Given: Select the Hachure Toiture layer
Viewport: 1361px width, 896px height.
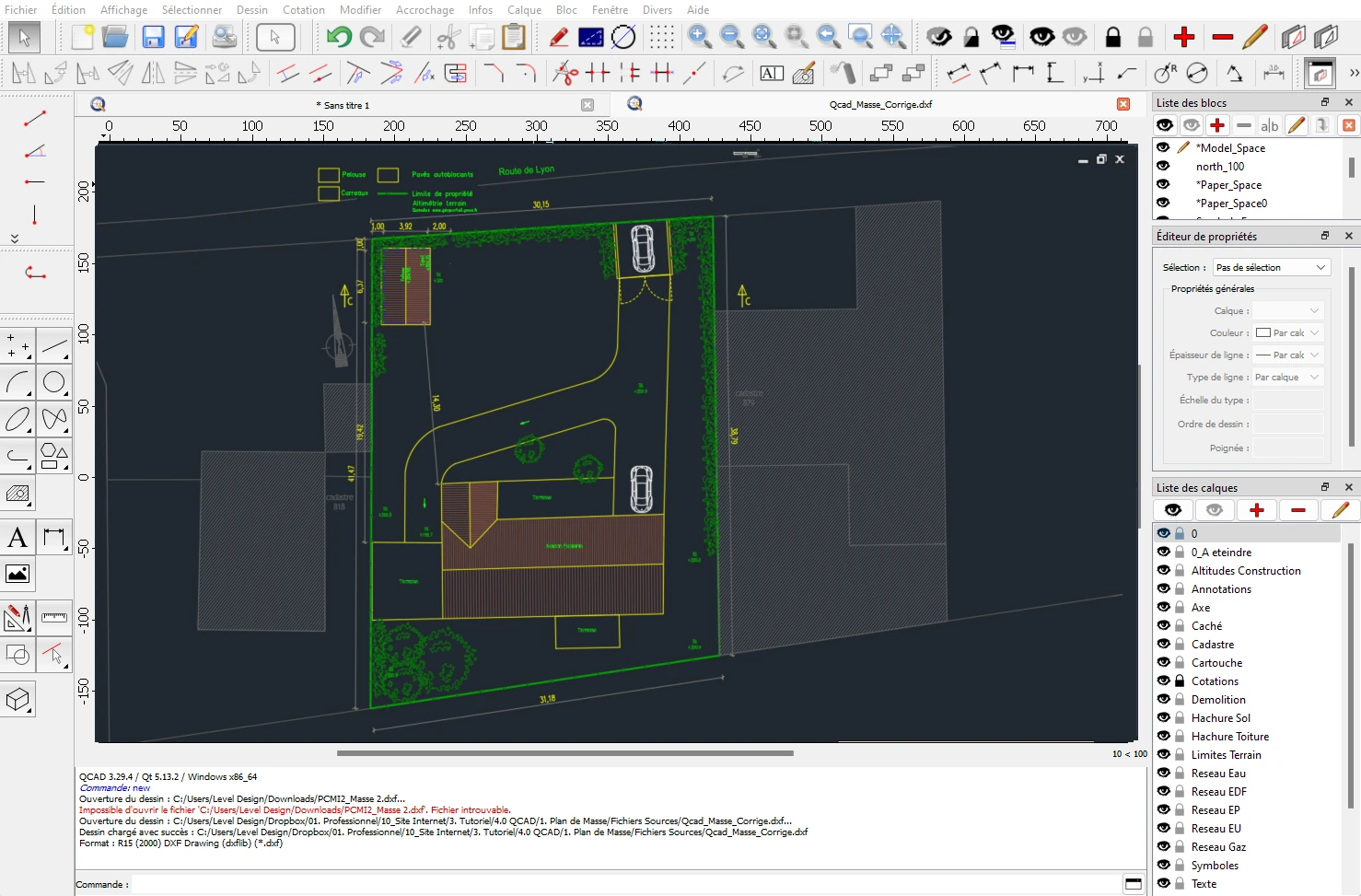Looking at the screenshot, I should 1230,736.
